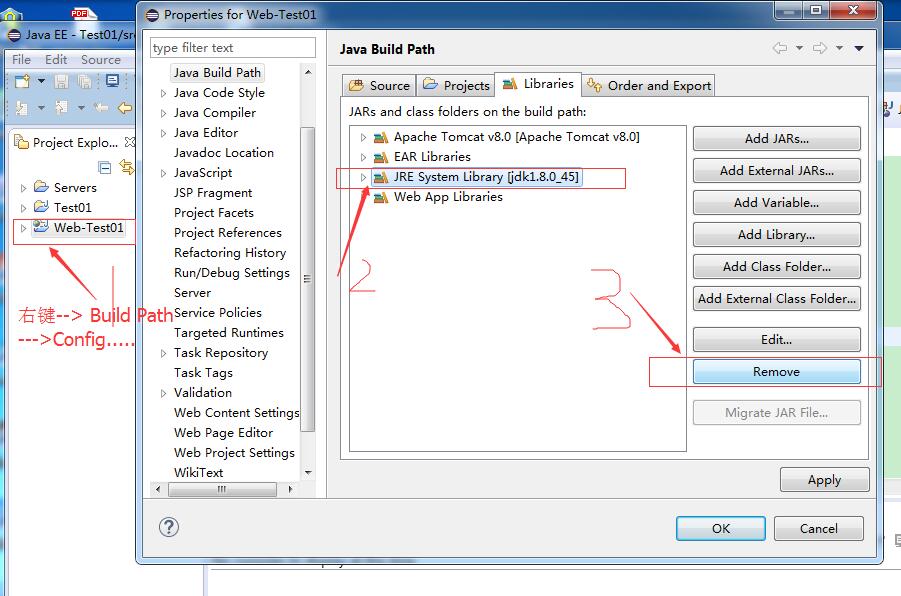Click the down chevron beside dialog navigation arrows
901x596 pixels.
[857, 48]
